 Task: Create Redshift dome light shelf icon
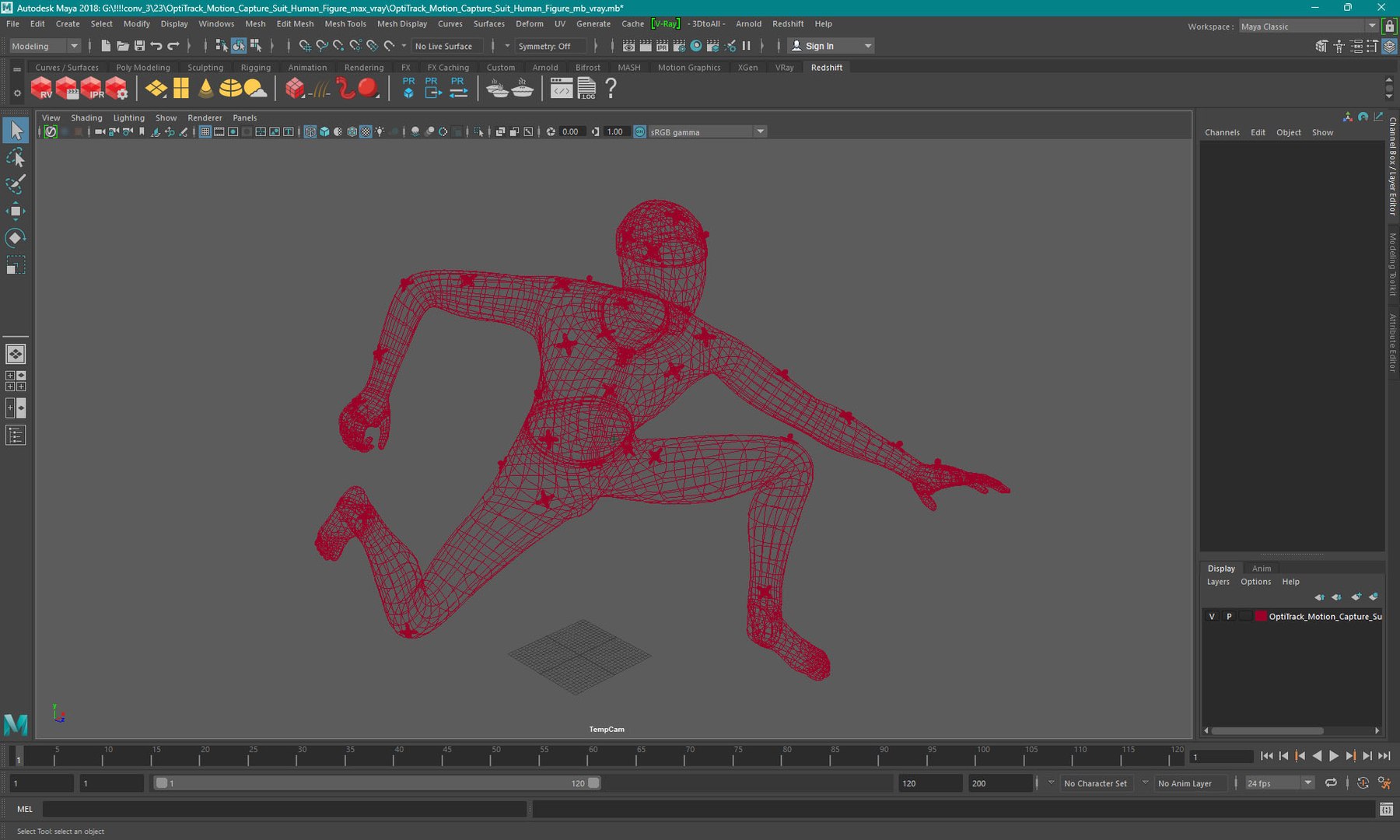(230, 89)
